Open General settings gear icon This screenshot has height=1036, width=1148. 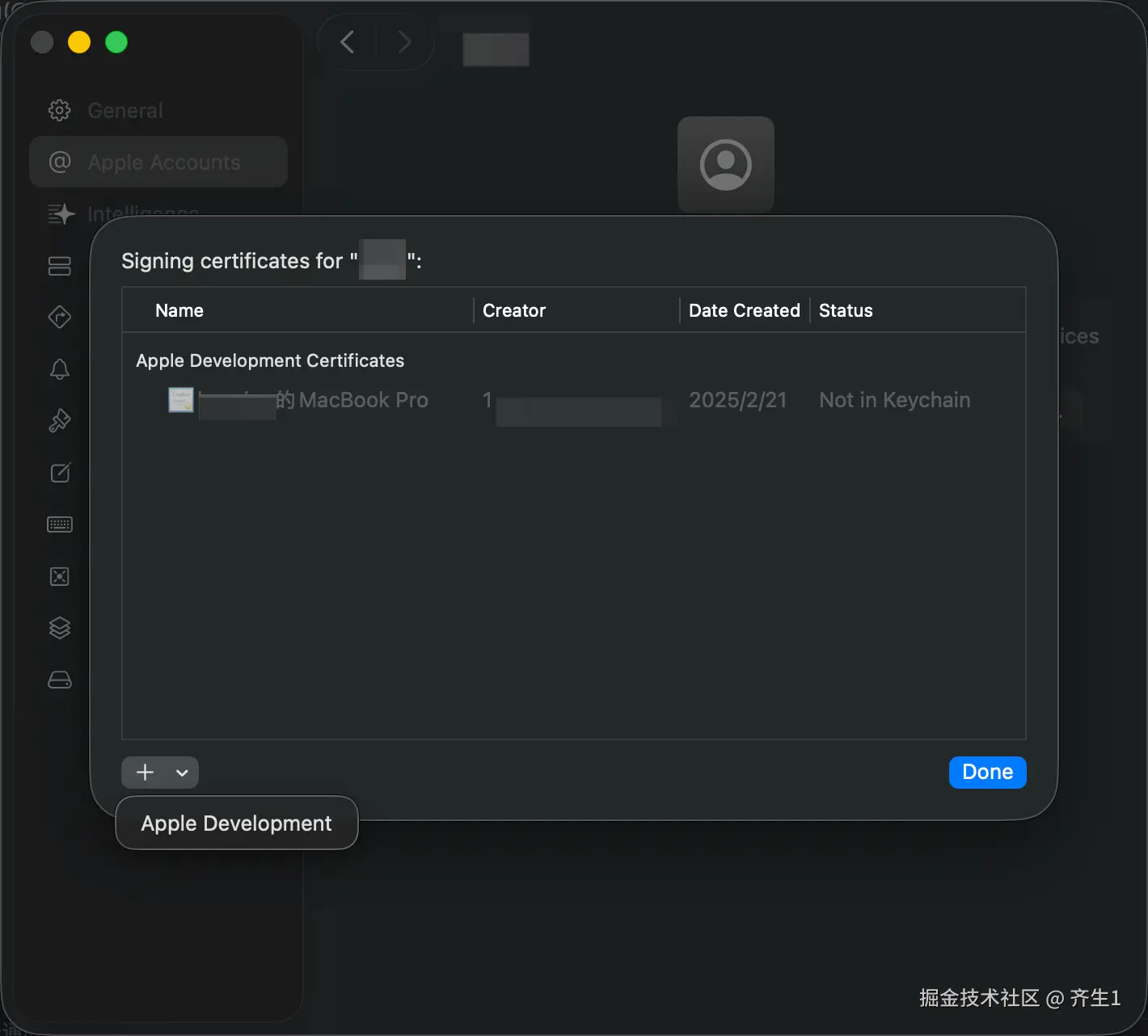60,110
